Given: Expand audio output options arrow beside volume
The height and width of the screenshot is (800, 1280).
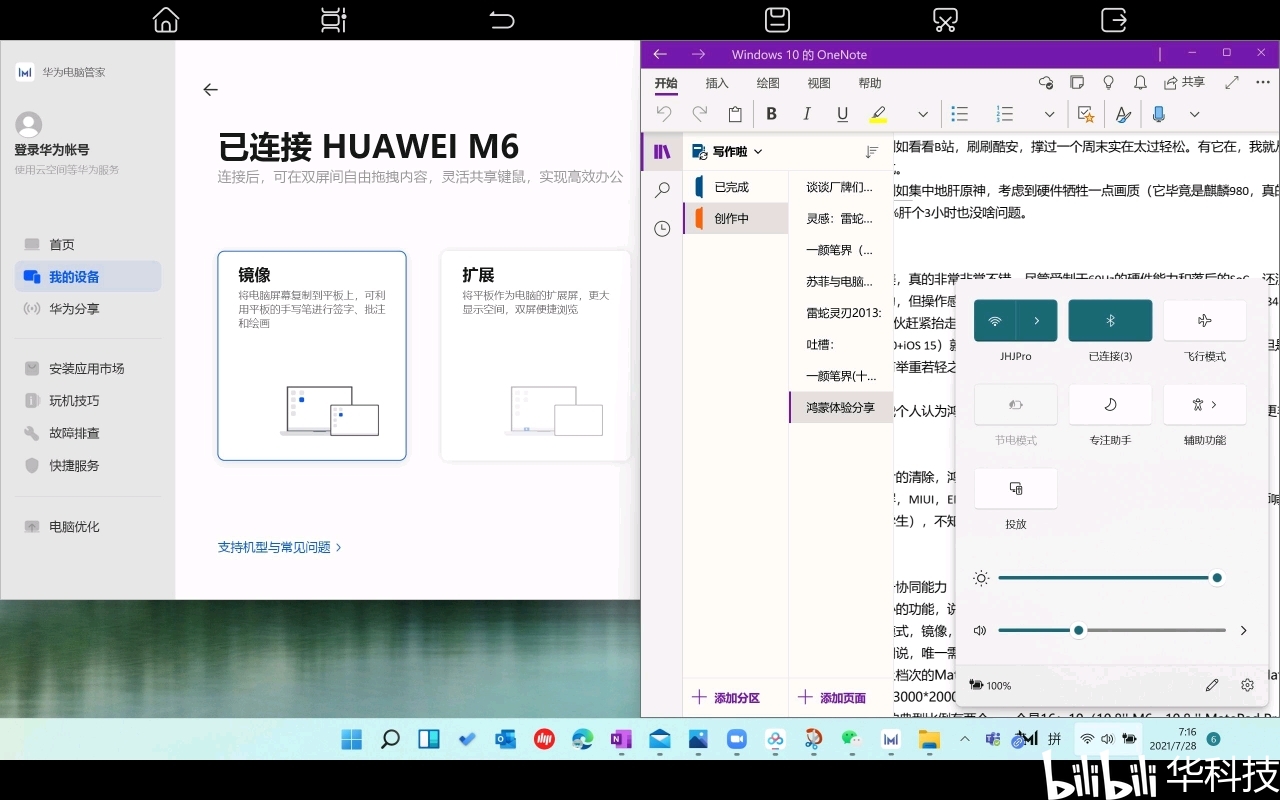Looking at the screenshot, I should pyautogui.click(x=1244, y=631).
